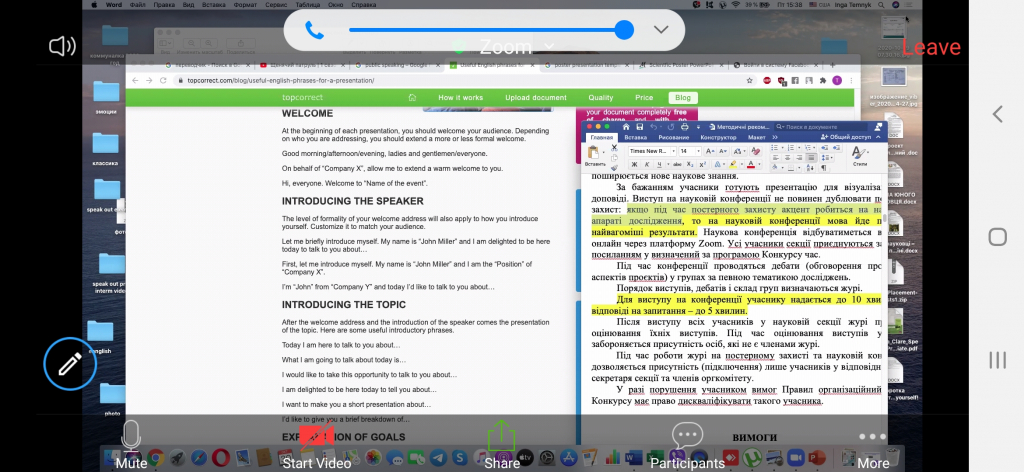Toggle italic К formatting in Word
This screenshot has height=472, width=1024.
[x=647, y=165]
